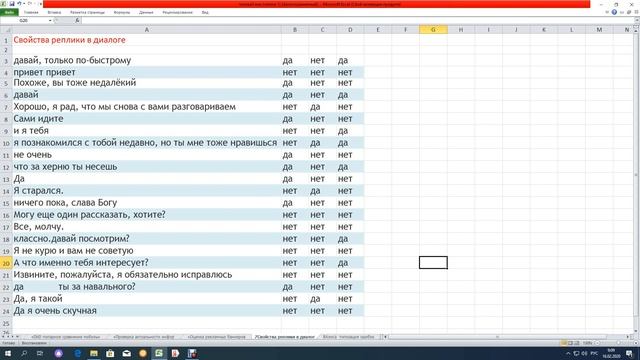640x360 pixels.
Task: Select cell Похоже, вы тоже недалёкий
Action: [147, 83]
